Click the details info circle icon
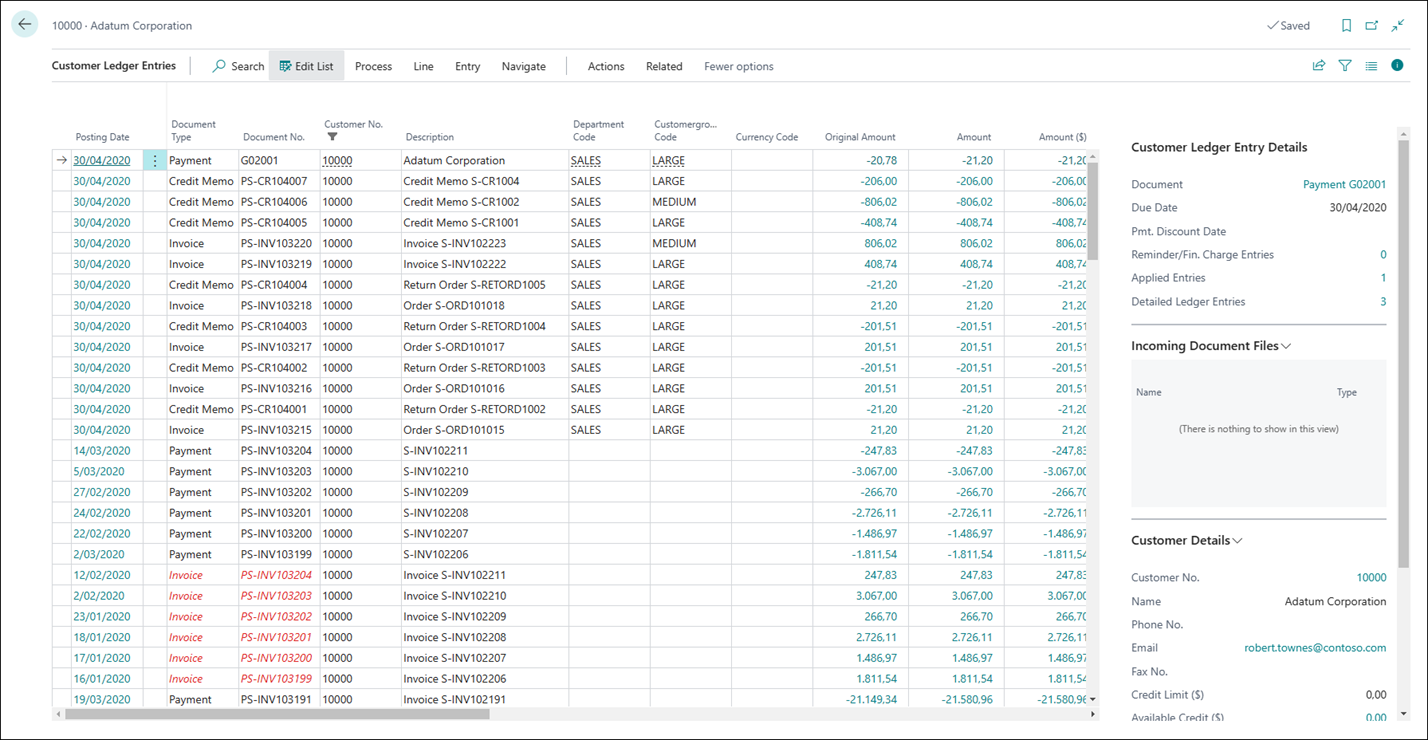Image resolution: width=1428 pixels, height=740 pixels. coord(1396,64)
